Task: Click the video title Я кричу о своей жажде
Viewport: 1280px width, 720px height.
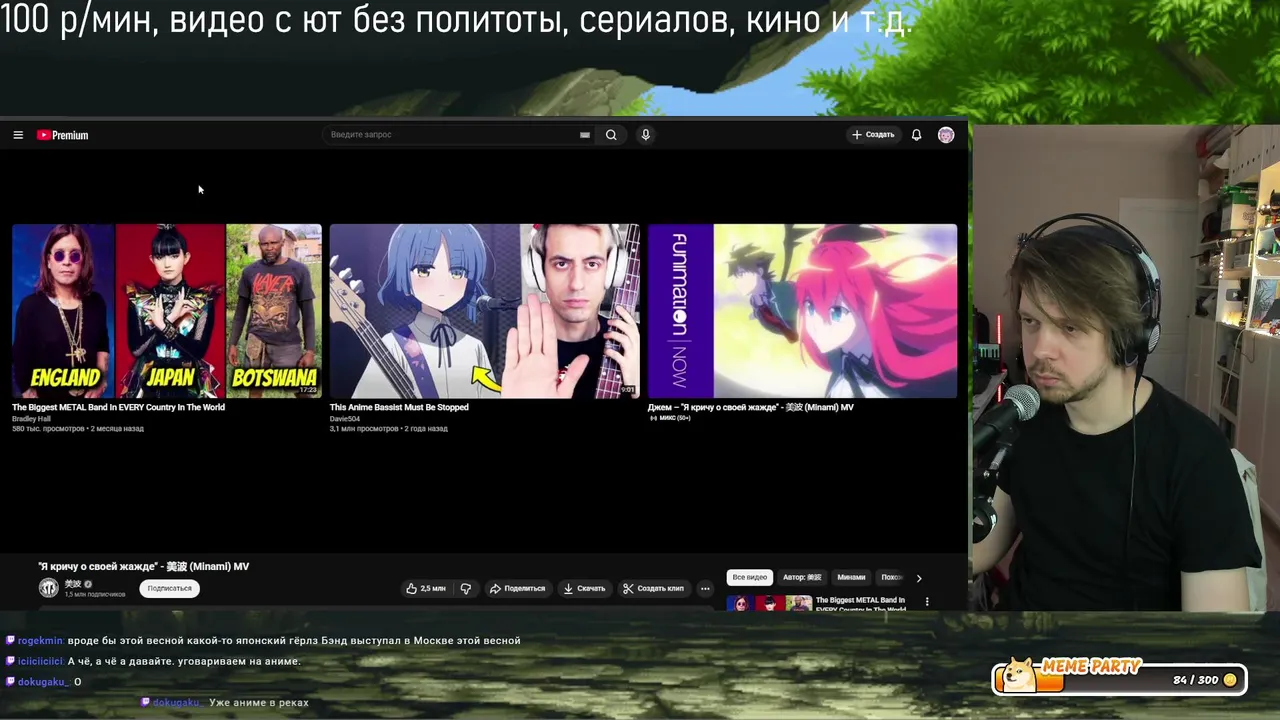Action: [x=144, y=566]
